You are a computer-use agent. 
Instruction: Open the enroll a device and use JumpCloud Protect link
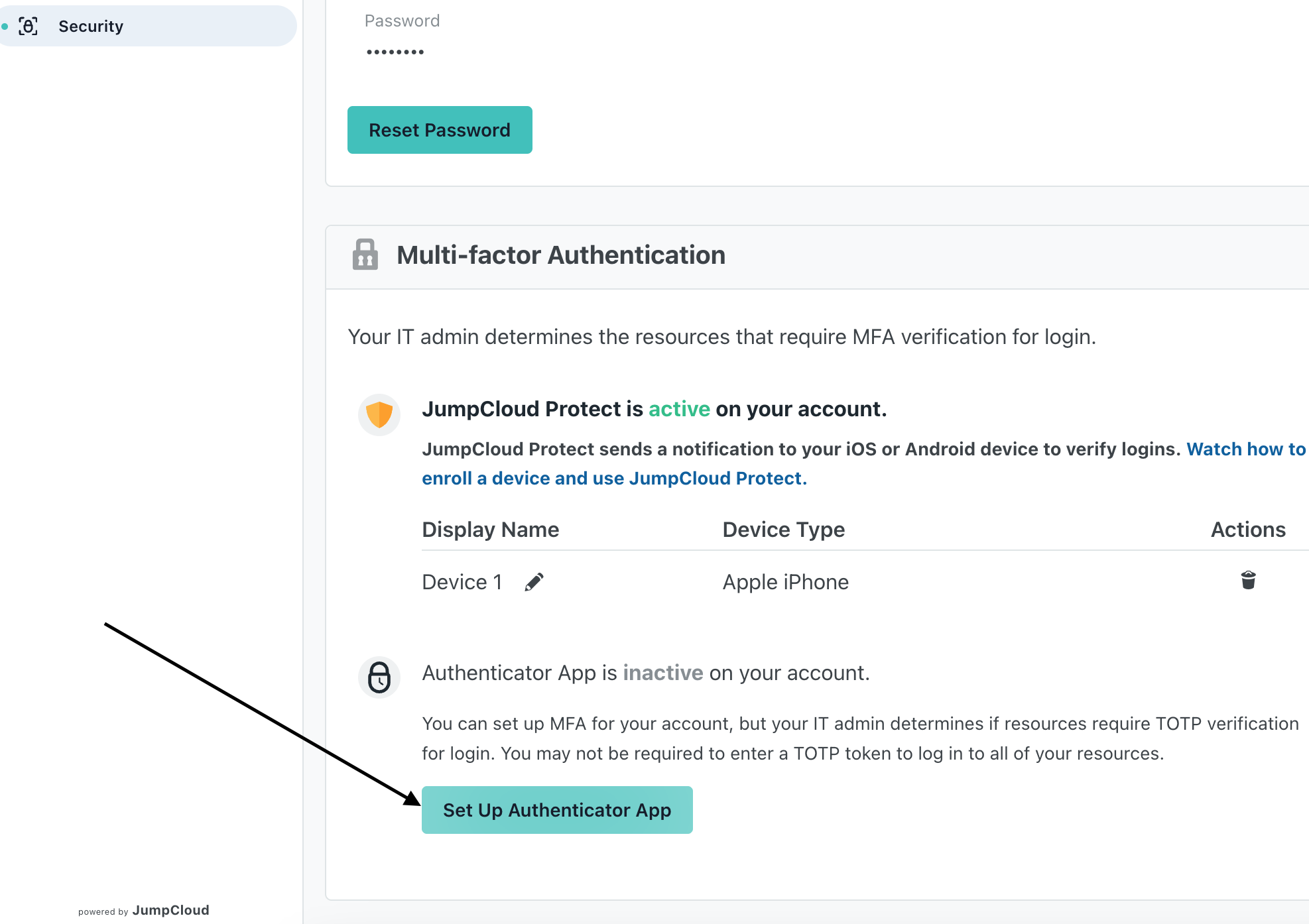coord(614,479)
